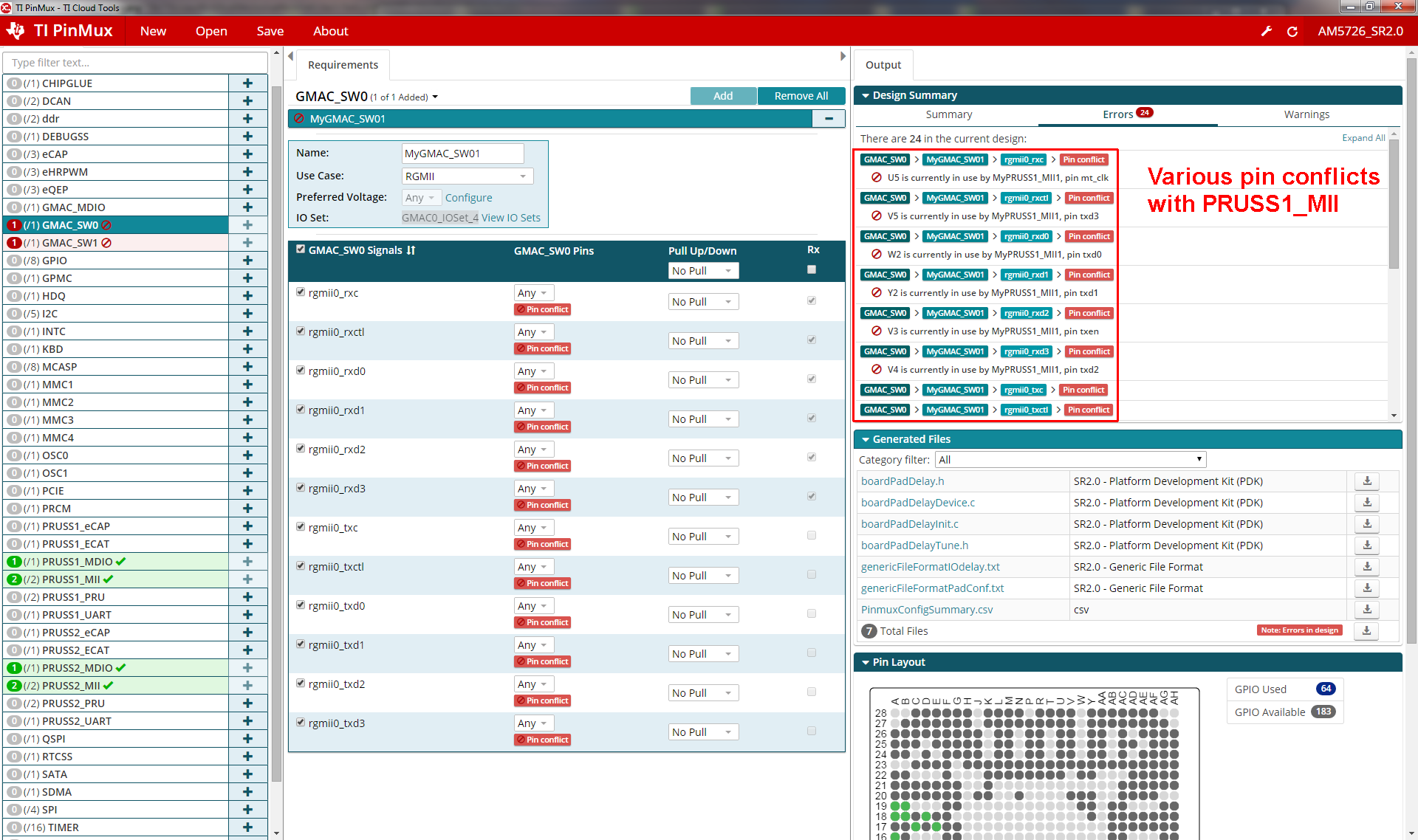Uncheck the rgmii0_rxc signal checkbox
This screenshot has width=1418, height=840.
point(301,292)
